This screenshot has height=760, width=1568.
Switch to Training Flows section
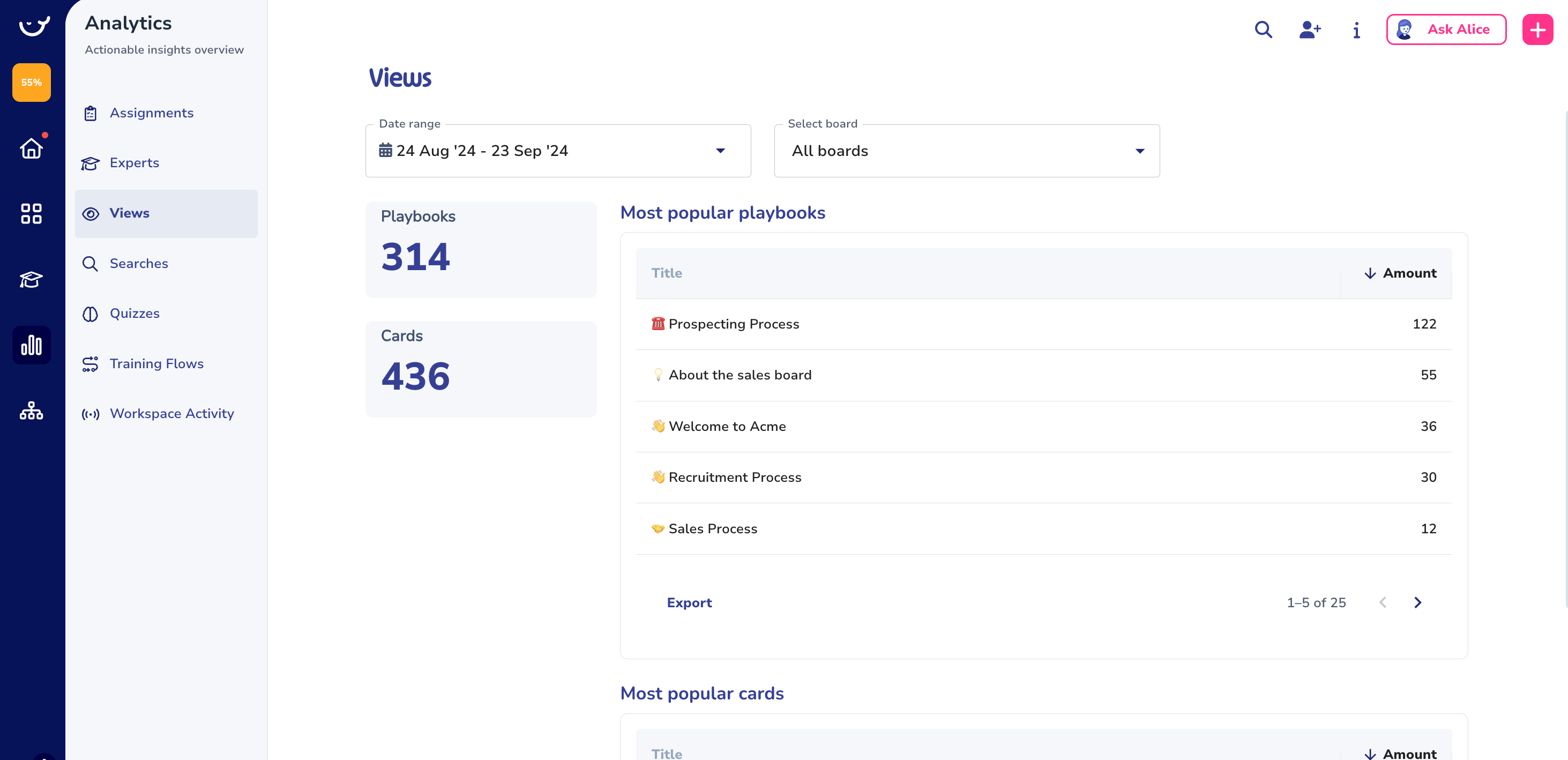[x=156, y=363]
